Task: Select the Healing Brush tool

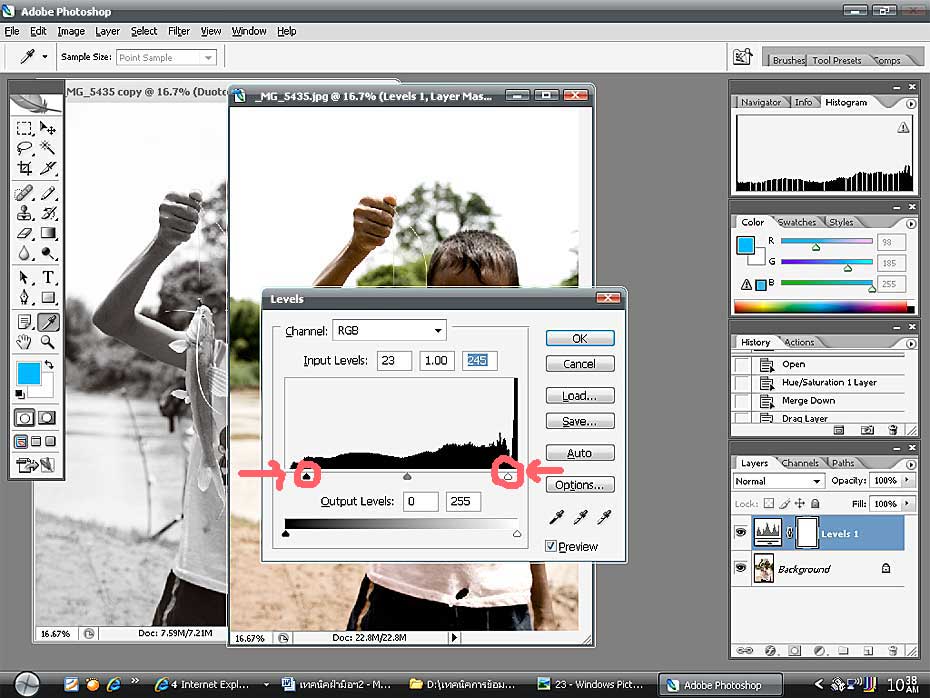Action: [24, 193]
